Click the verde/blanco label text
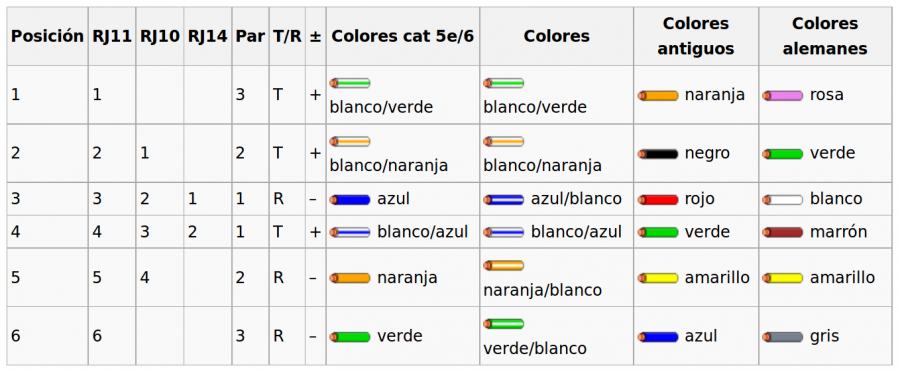Image resolution: width=900 pixels, height=372 pixels. tap(535, 348)
